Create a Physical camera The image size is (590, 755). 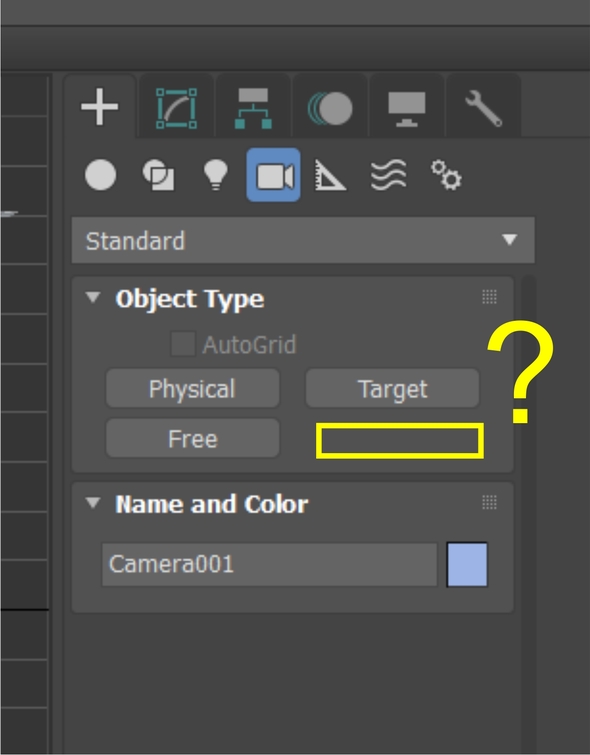[x=193, y=388]
